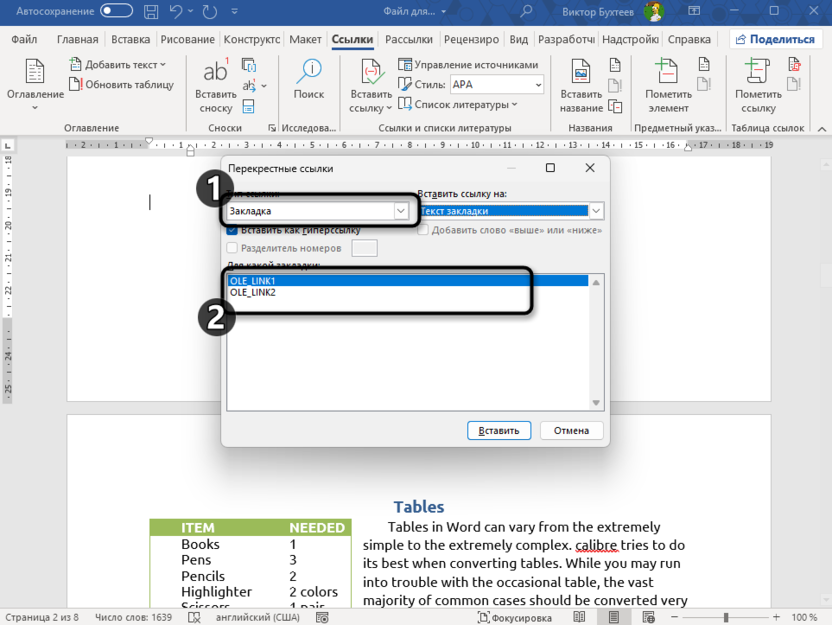Expand 'Вставить ссылку на' dropdown
The image size is (832, 625).
tap(596, 211)
